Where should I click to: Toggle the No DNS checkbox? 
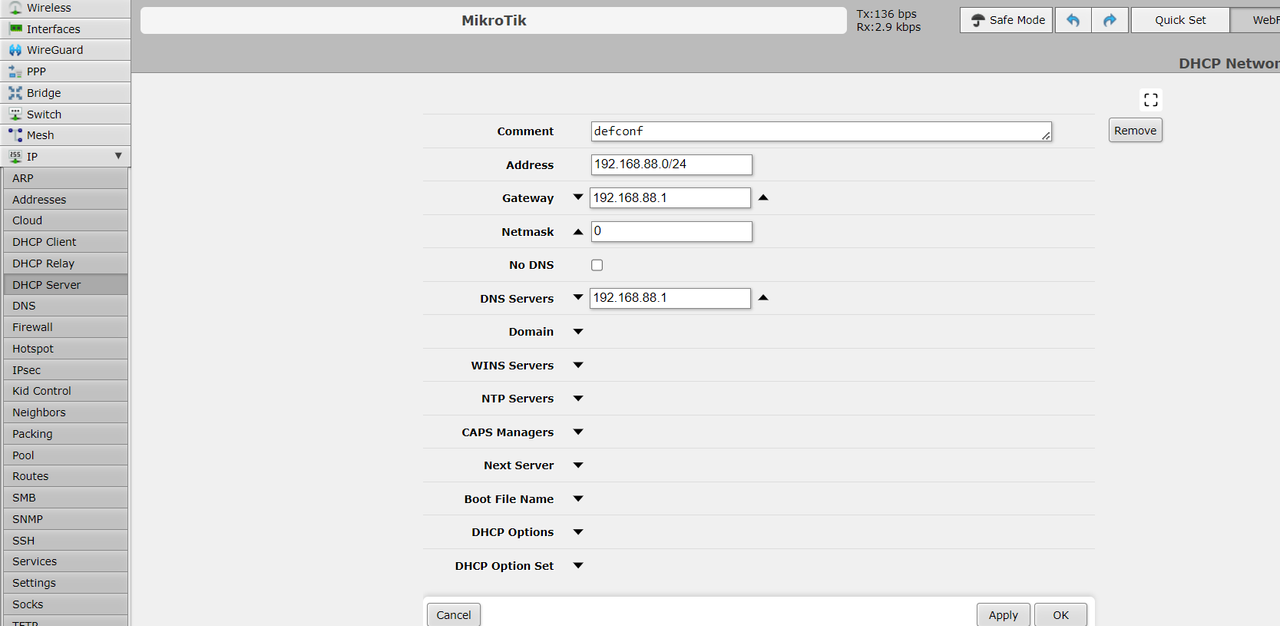click(x=597, y=265)
